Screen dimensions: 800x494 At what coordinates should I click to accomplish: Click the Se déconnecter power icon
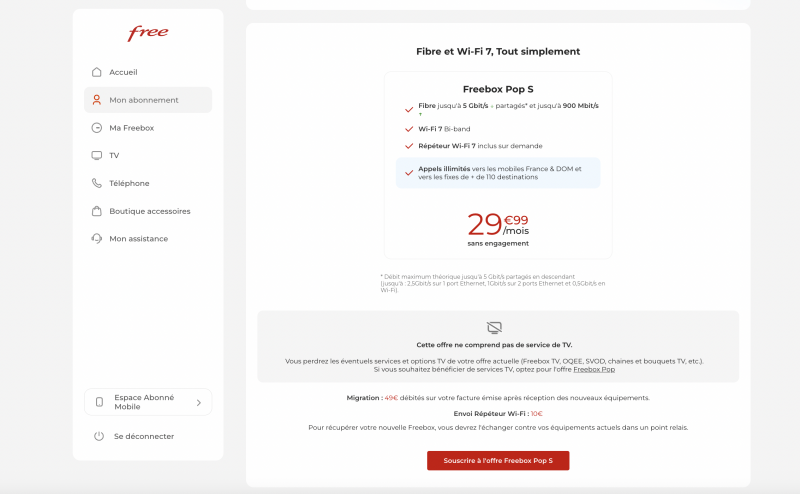coord(99,436)
